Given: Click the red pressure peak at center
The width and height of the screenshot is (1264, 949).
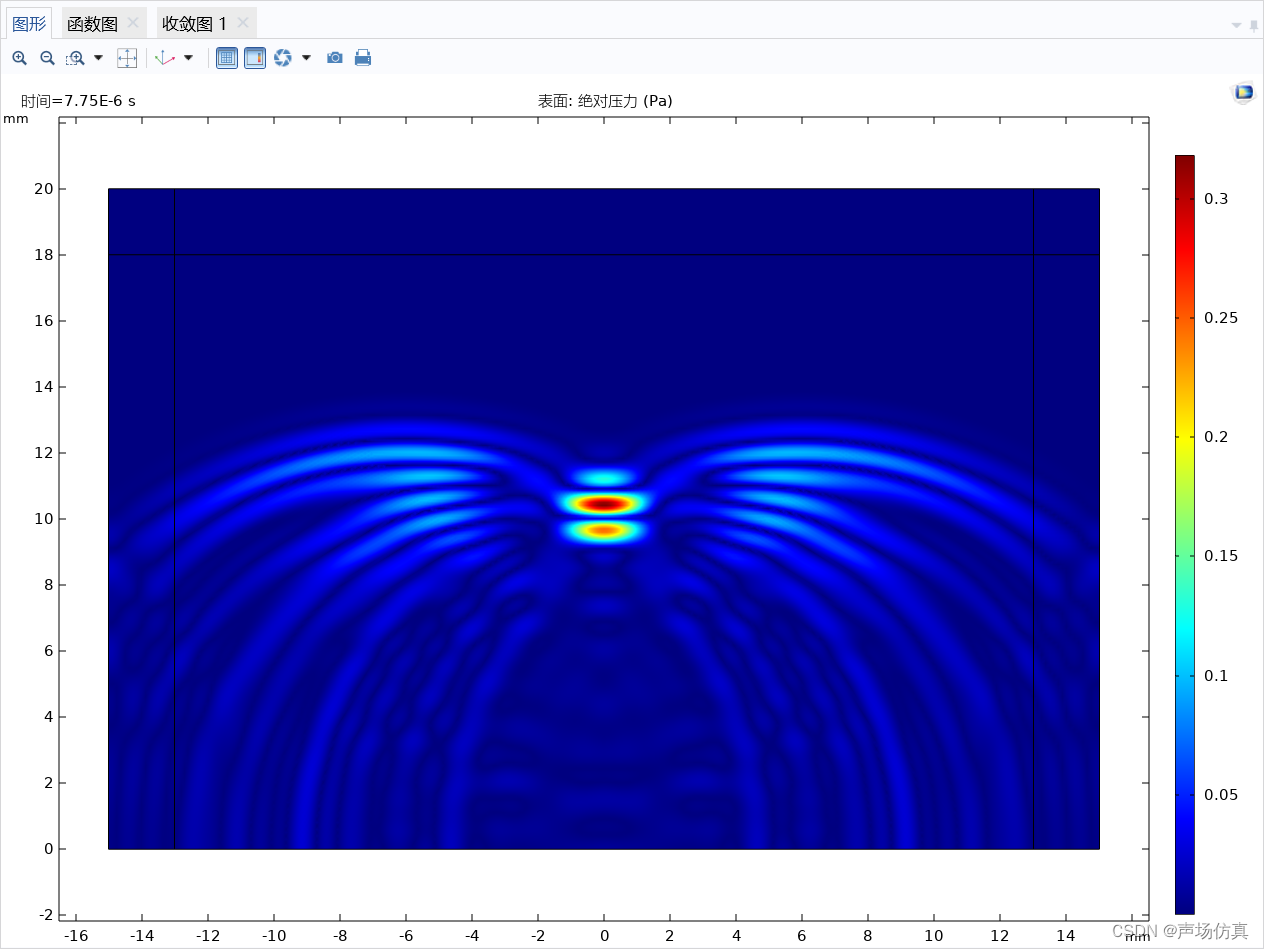Looking at the screenshot, I should coord(604,504).
